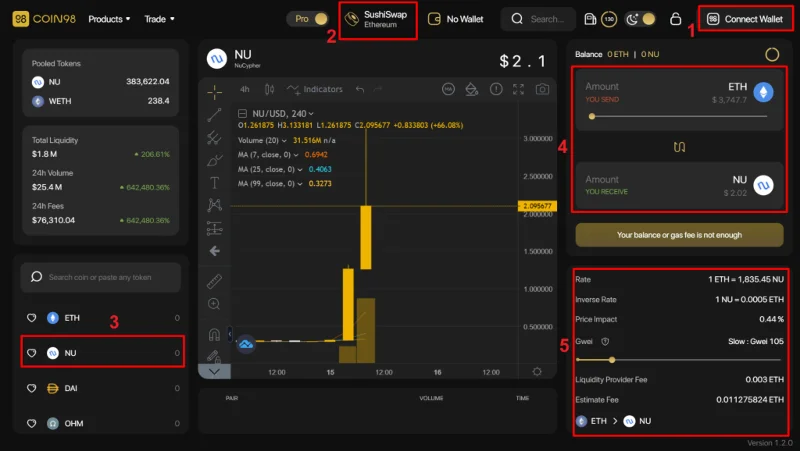
Task: Open the MA (99, close, 0) dropdown
Action: tap(270, 183)
